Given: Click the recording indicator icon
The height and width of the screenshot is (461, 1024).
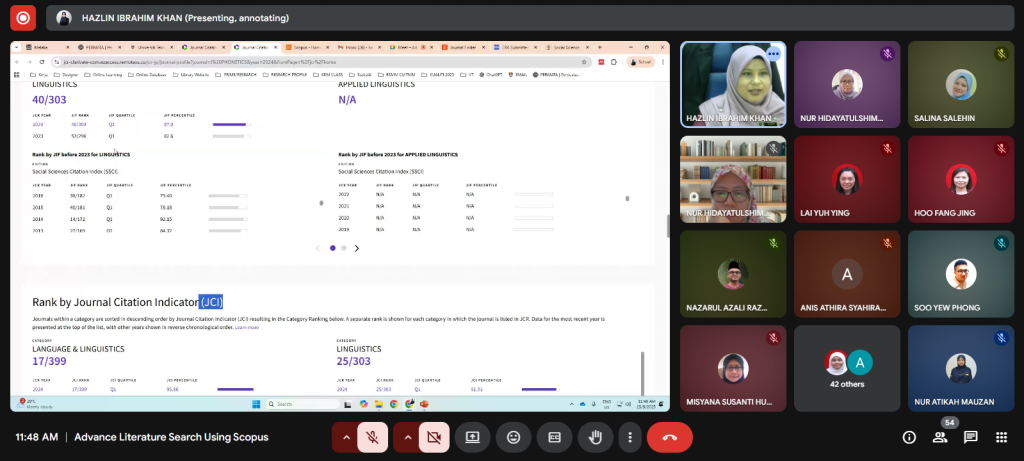Looking at the screenshot, I should (22, 17).
